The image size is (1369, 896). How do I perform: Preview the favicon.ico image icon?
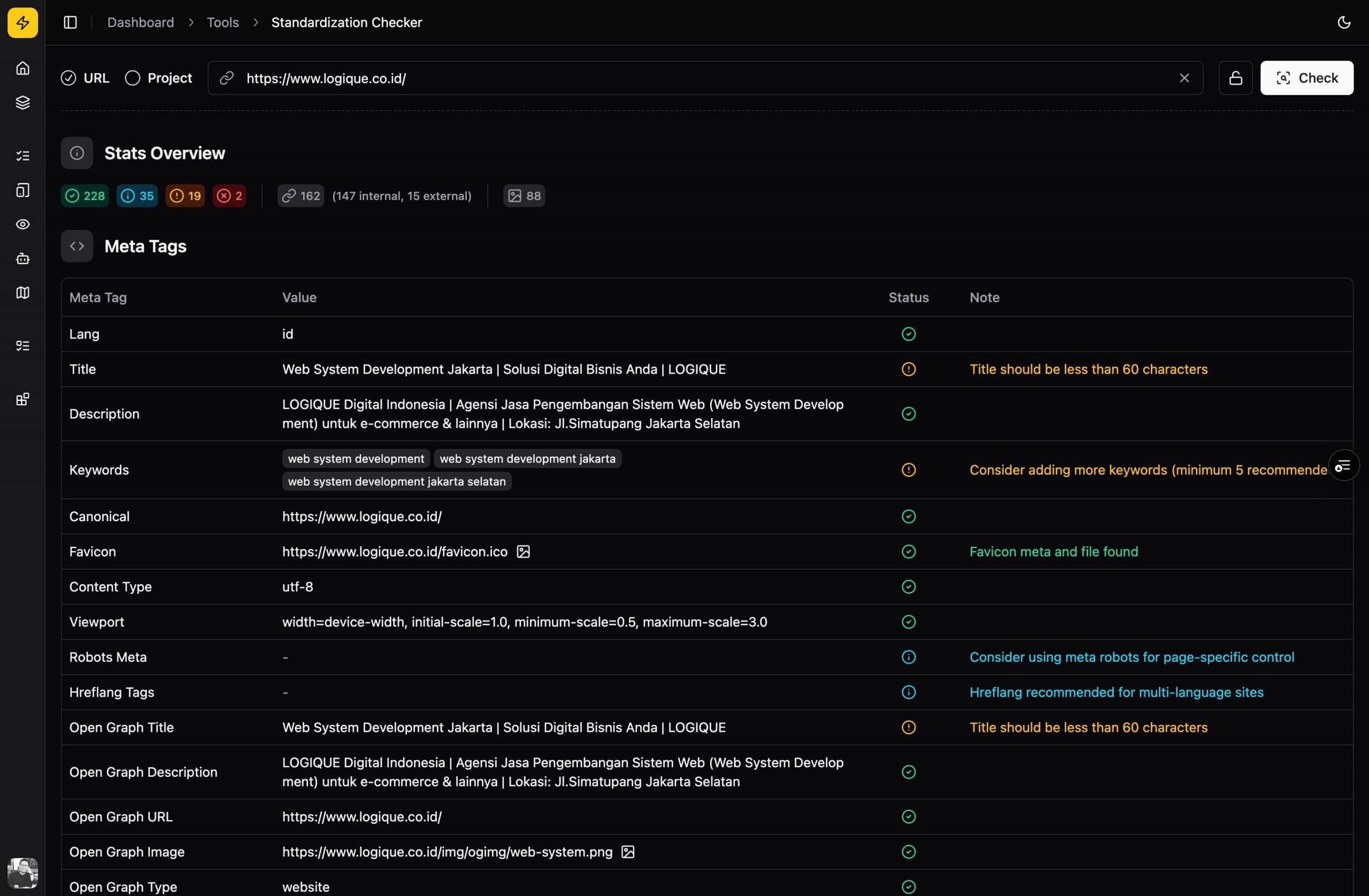[523, 552]
